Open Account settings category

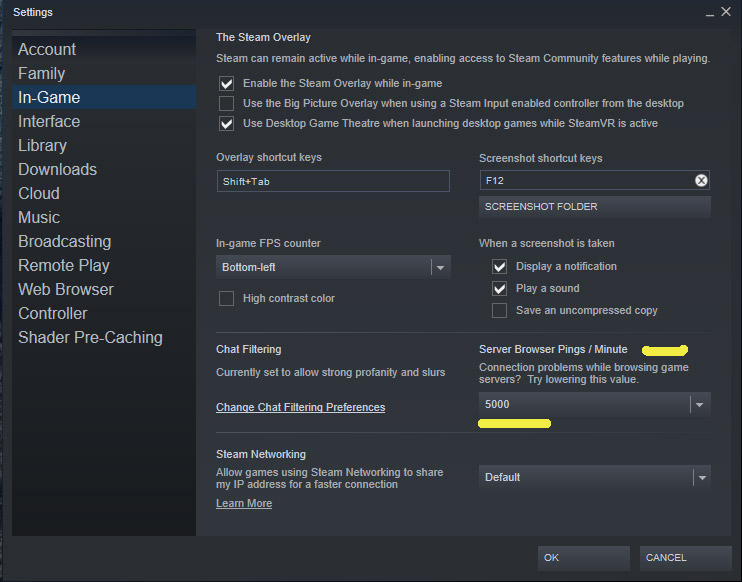click(104, 49)
